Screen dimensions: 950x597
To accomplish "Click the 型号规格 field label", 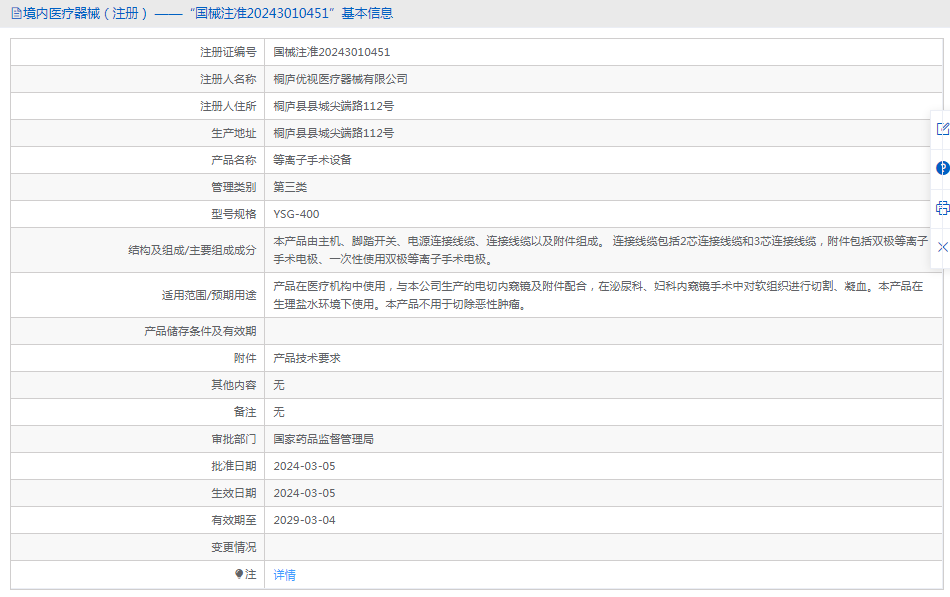I will [234, 214].
